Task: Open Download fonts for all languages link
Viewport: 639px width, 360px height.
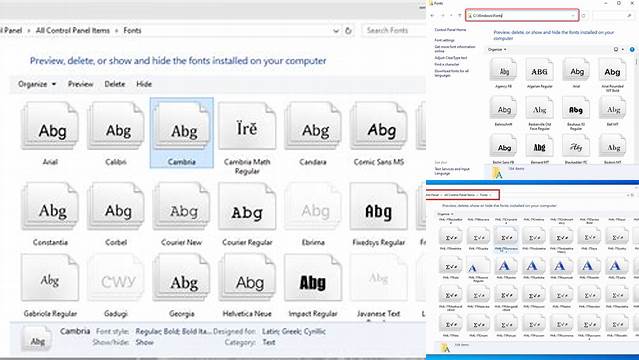Action: pos(452,73)
